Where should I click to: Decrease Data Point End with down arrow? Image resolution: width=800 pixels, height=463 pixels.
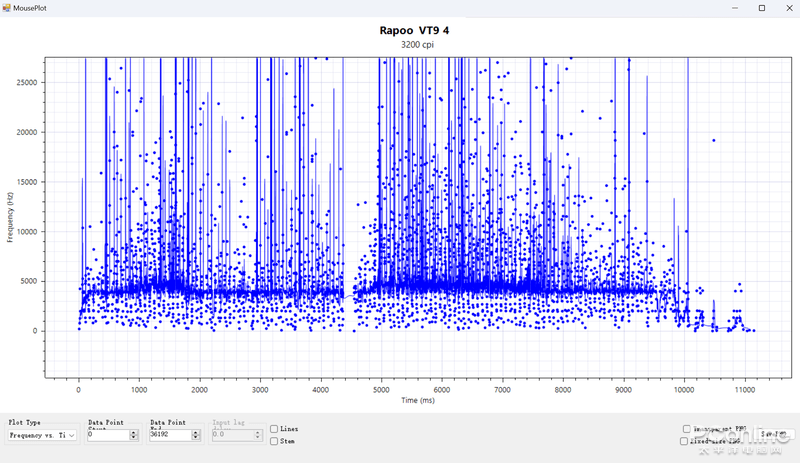(196, 438)
